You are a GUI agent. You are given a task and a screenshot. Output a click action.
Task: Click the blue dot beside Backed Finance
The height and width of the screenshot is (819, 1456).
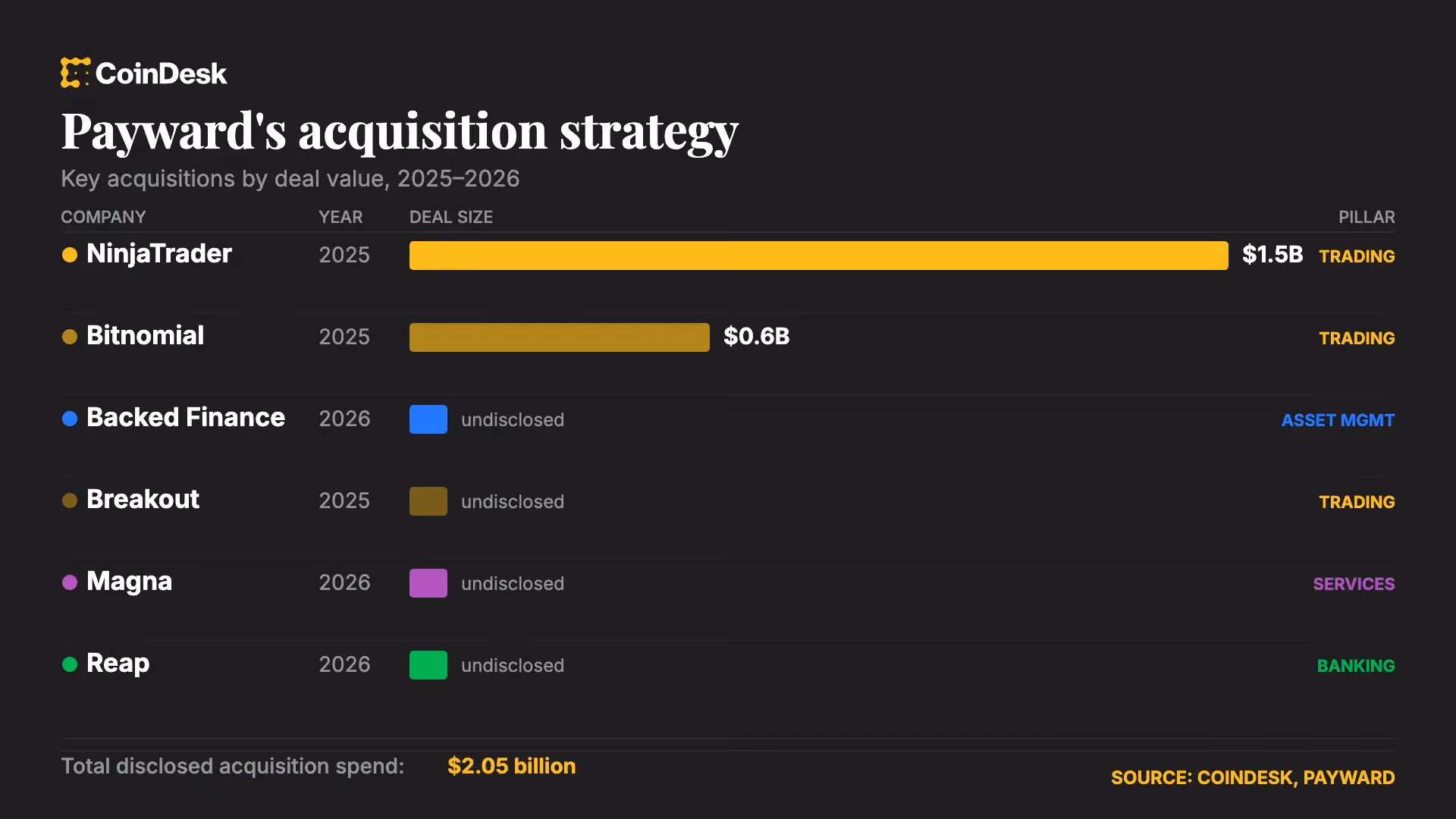[x=70, y=419]
